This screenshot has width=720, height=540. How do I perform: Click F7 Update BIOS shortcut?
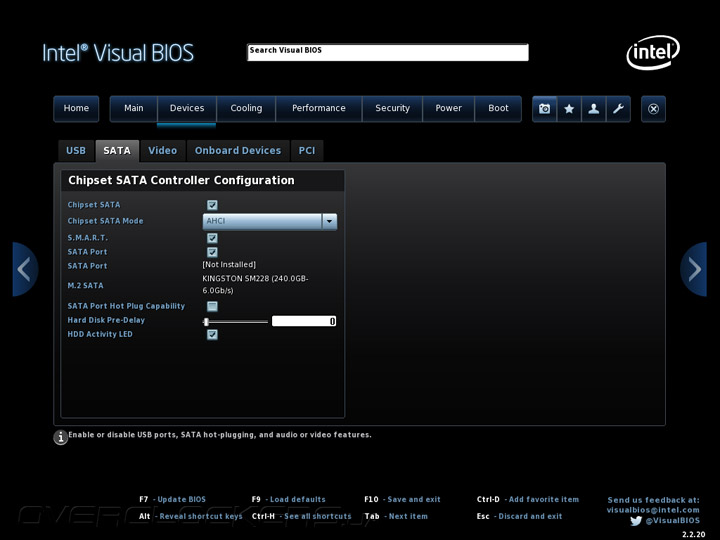pos(173,500)
